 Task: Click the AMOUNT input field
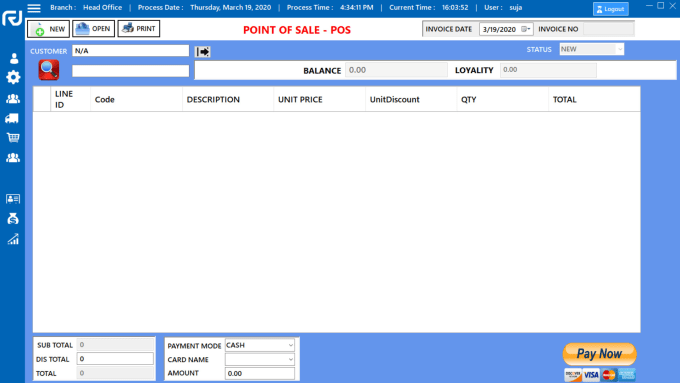tap(260, 373)
